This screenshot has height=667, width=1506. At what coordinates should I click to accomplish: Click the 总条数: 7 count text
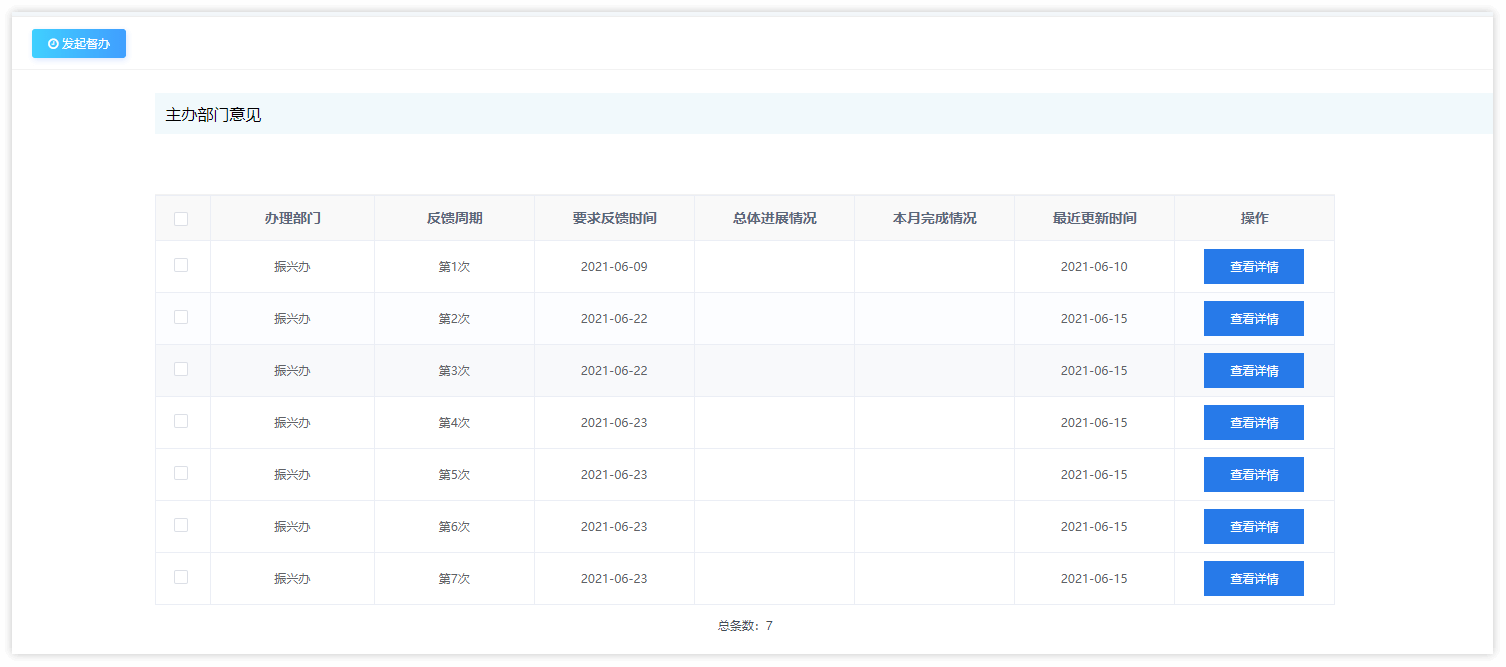coord(744,625)
